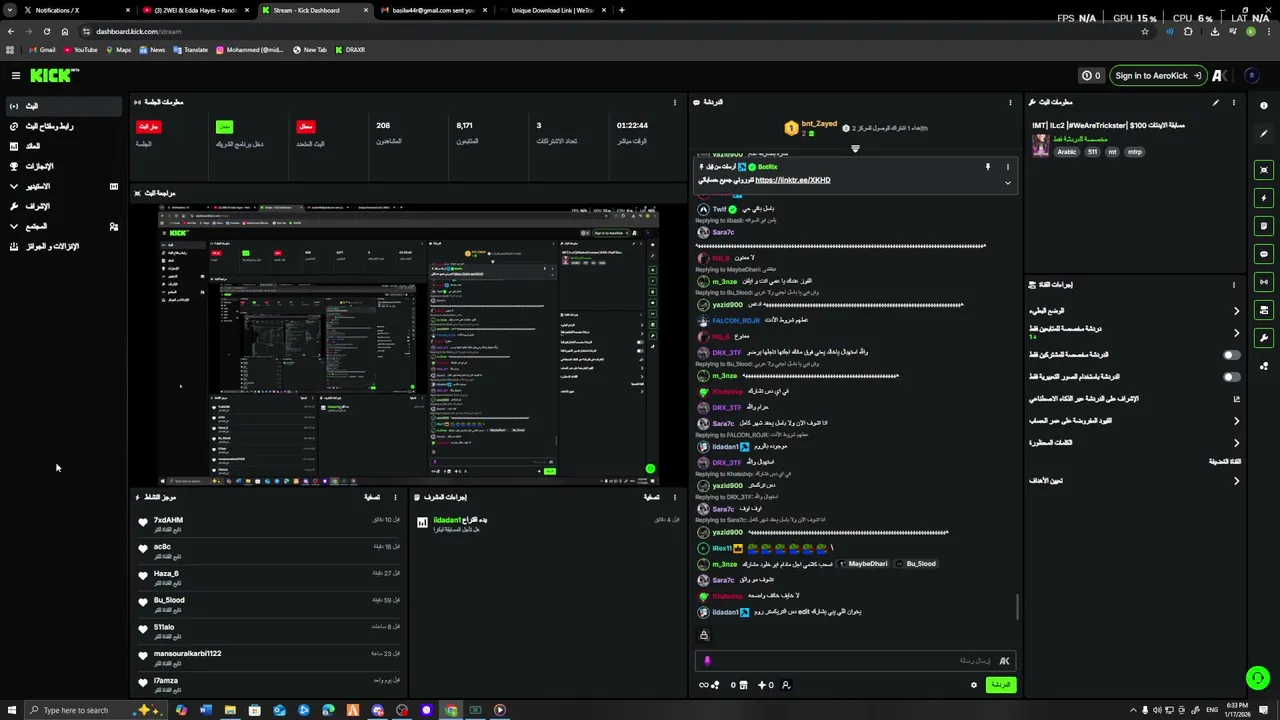
Task: Open the achievements page with the trophy icon
Action: pyautogui.click(x=33, y=166)
